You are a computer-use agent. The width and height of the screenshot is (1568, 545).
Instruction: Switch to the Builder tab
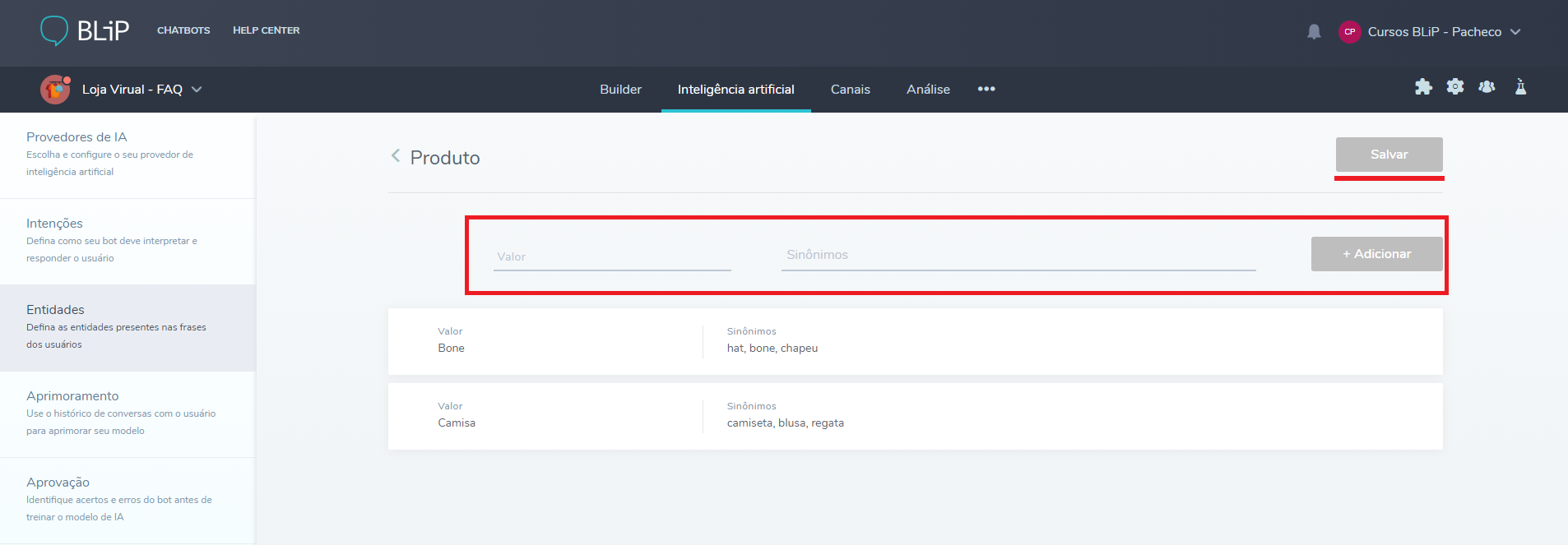pos(620,90)
